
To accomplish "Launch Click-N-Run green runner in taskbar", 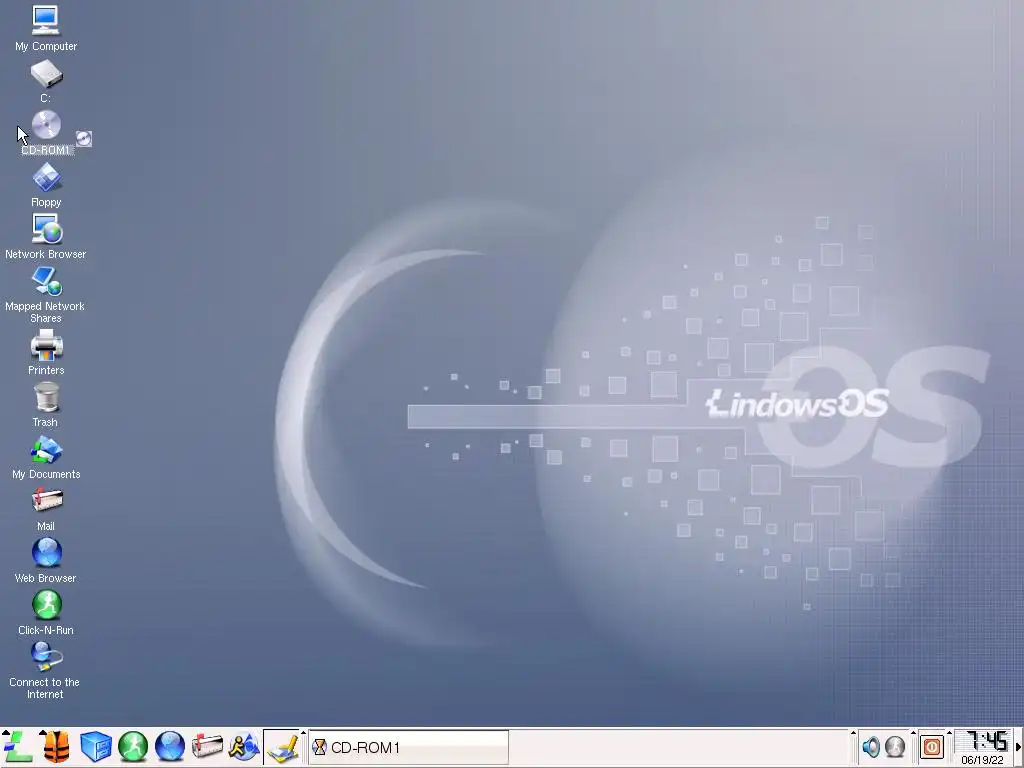I will pyautogui.click(x=133, y=746).
